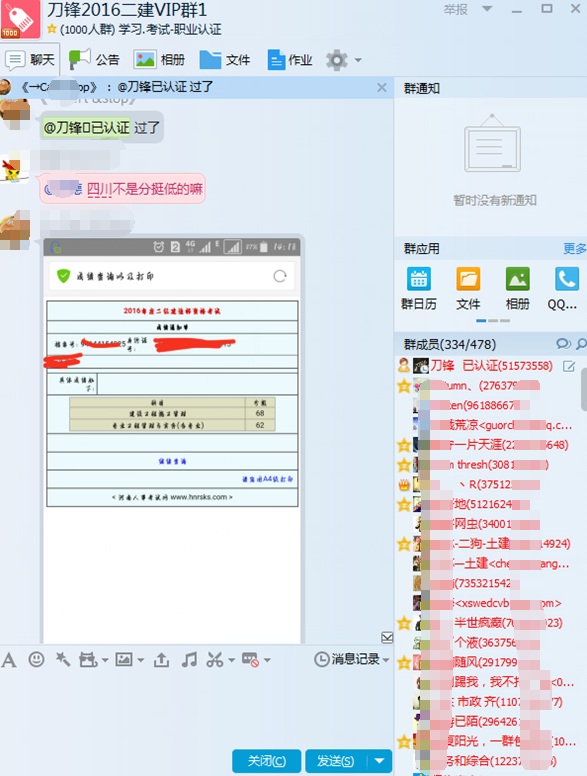Open the emoji smiley picker
Viewport: 587px width, 776px height.
(x=36, y=659)
